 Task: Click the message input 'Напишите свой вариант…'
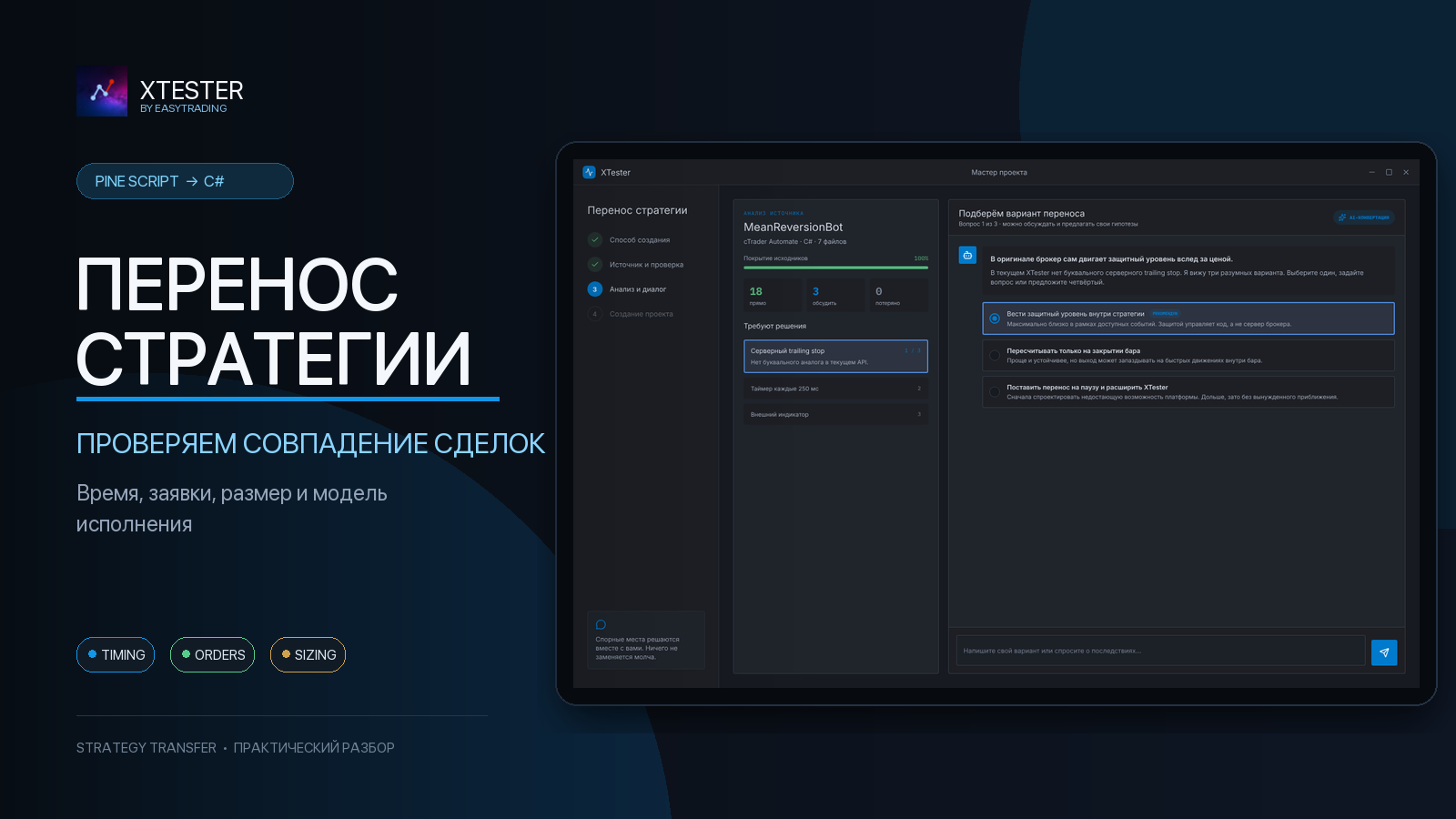1160,651
